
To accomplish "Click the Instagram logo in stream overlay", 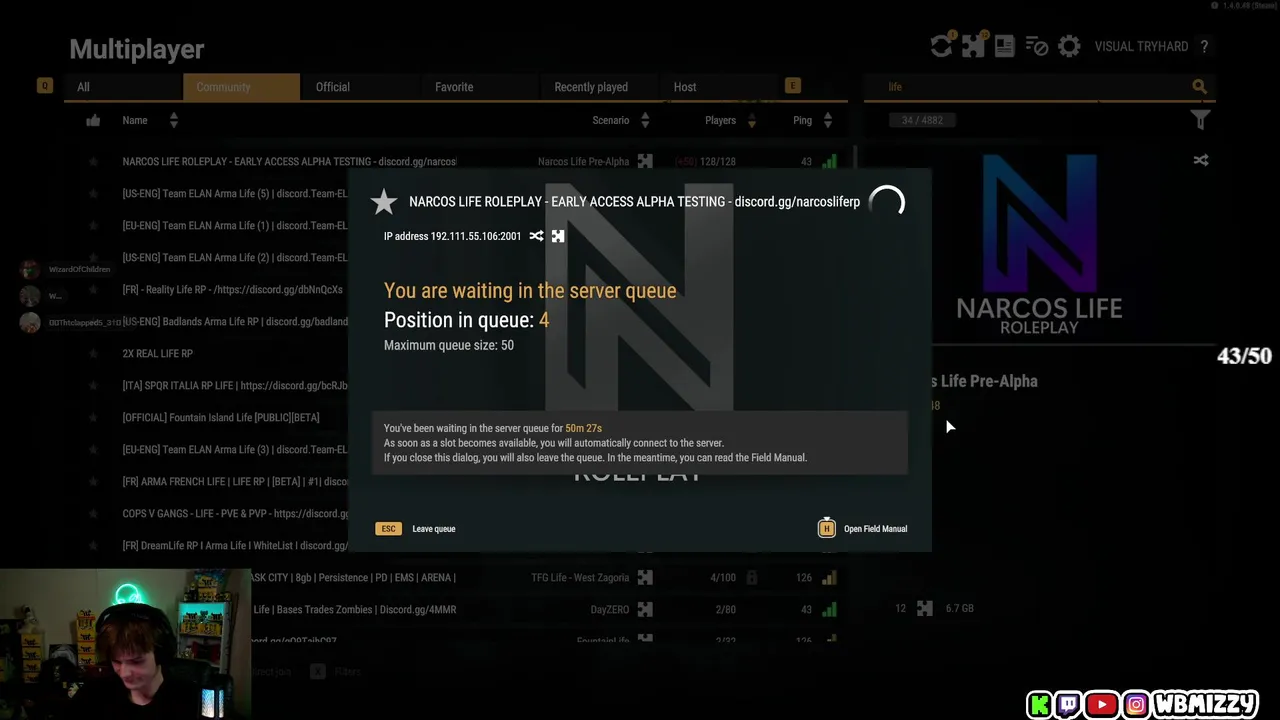I will (x=1136, y=705).
